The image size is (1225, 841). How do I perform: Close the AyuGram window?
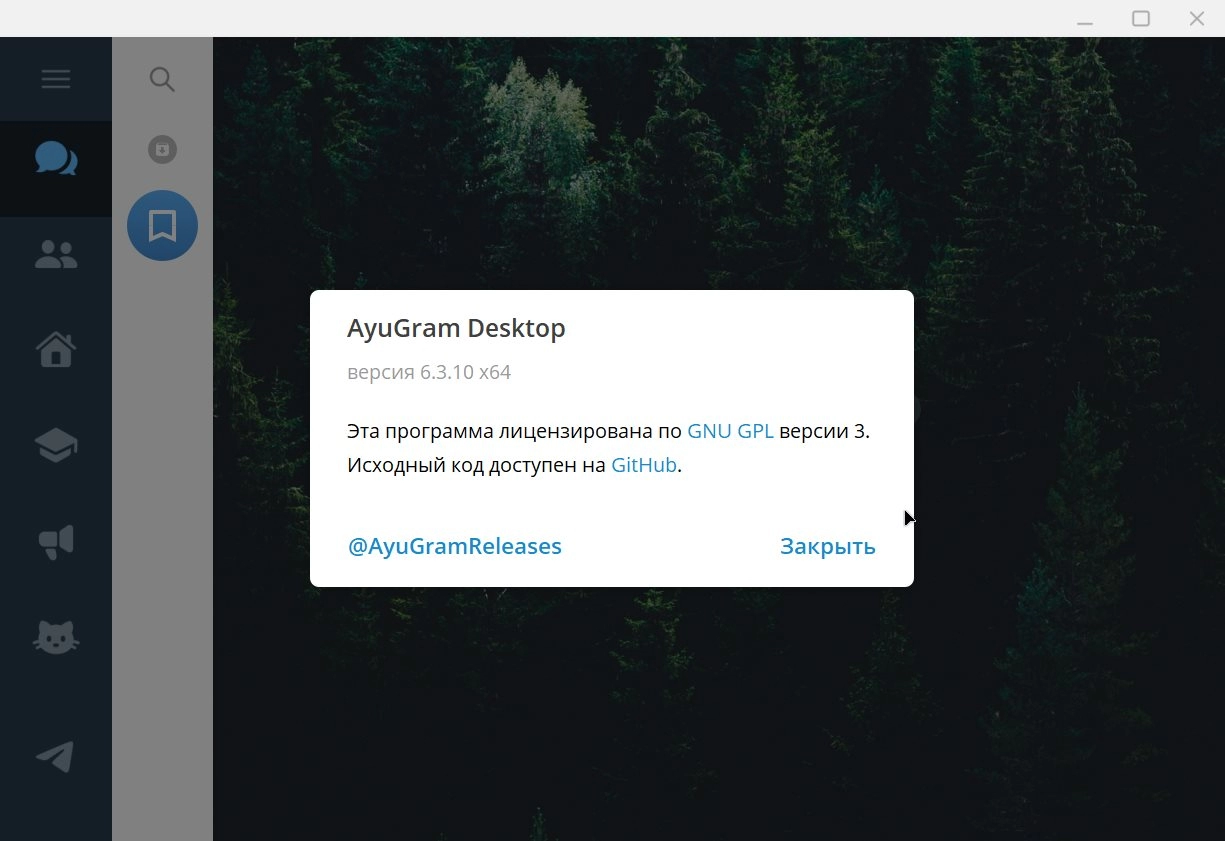pos(1196,19)
